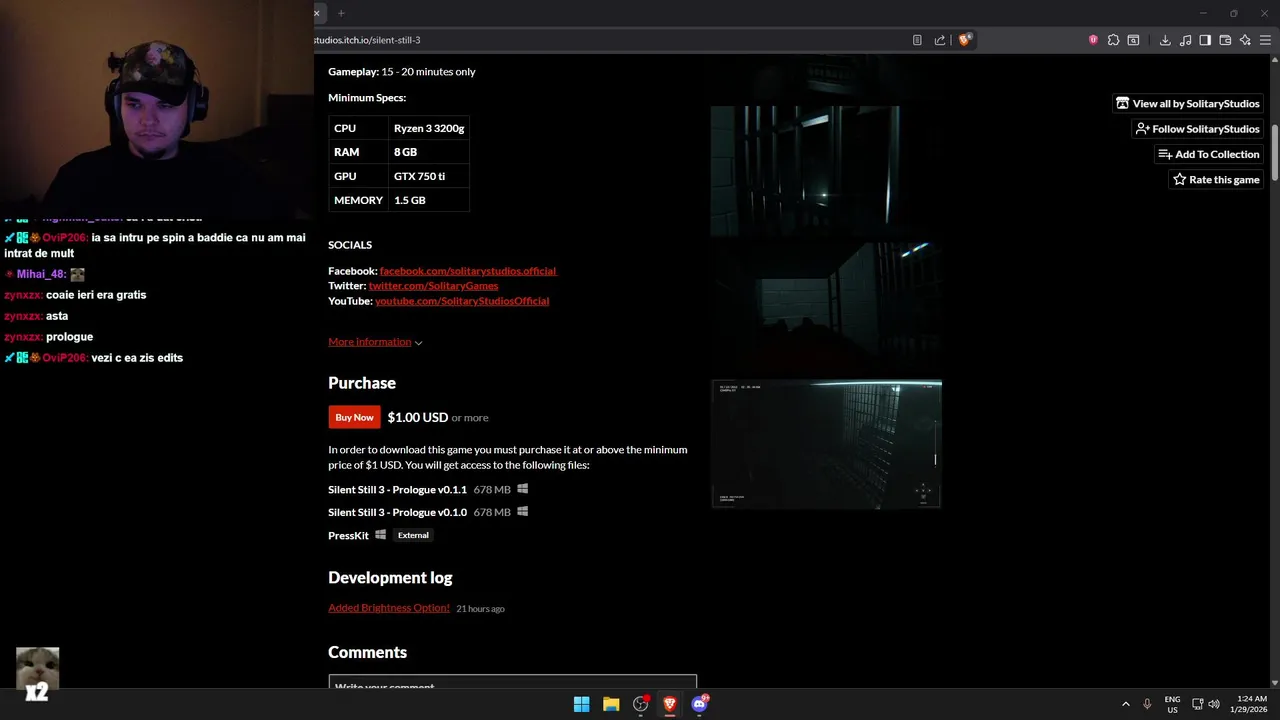Click the External badge next to PressKit
Viewport: 1280px width, 720px height.
413,535
